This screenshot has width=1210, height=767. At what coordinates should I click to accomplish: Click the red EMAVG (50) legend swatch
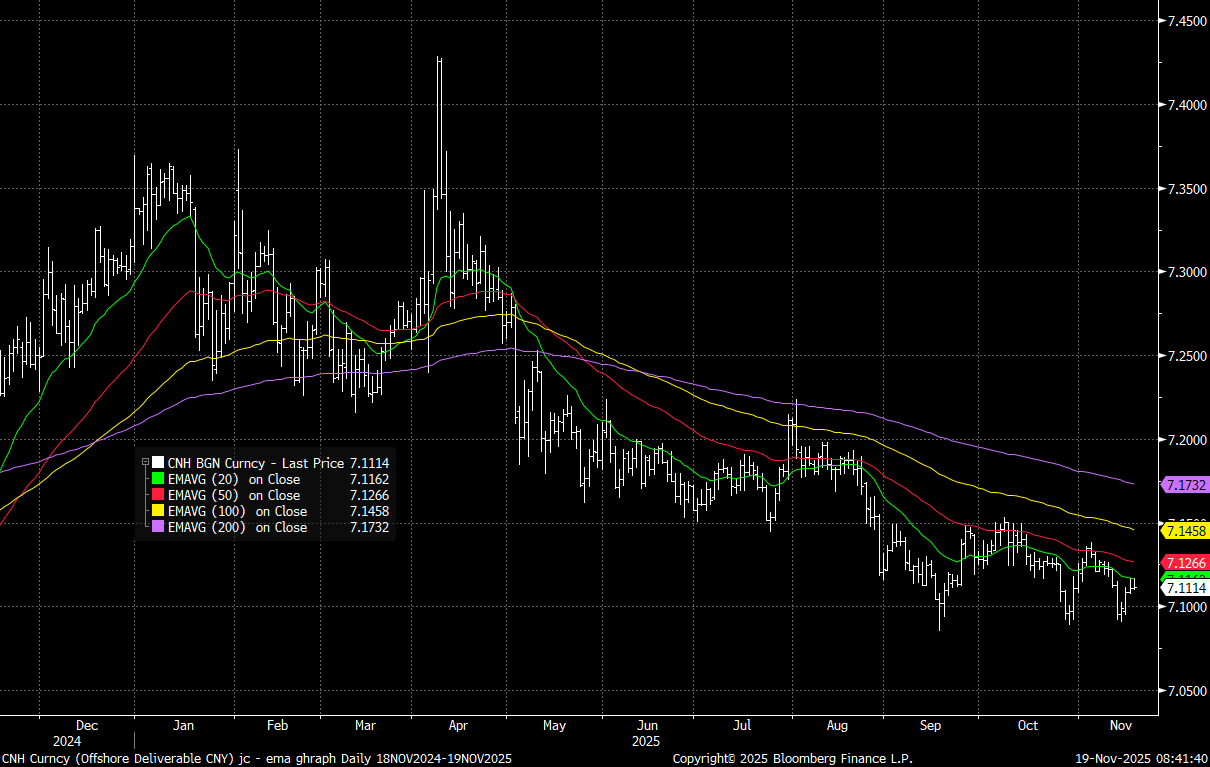pos(157,495)
